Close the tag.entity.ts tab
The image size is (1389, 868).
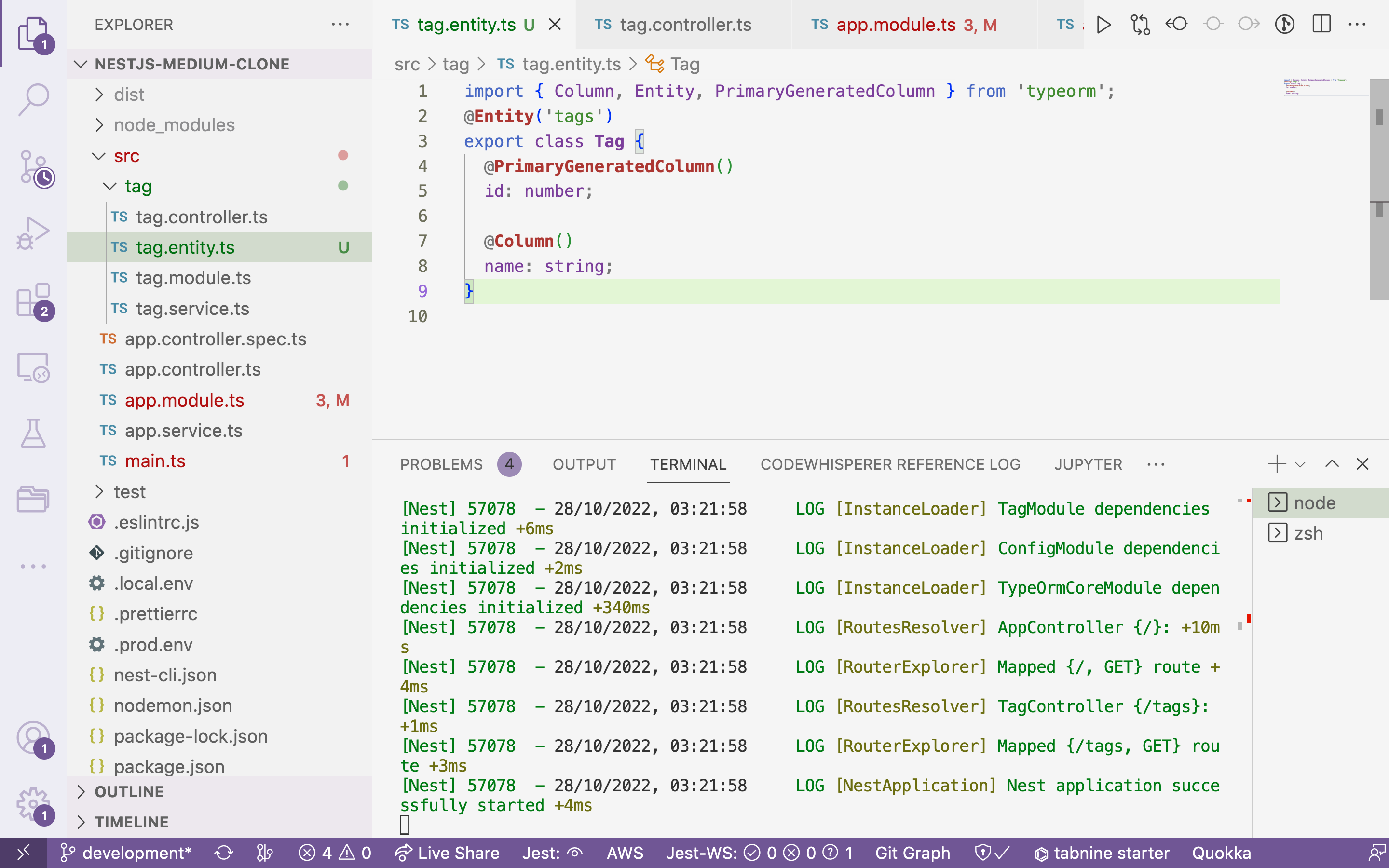[555, 25]
